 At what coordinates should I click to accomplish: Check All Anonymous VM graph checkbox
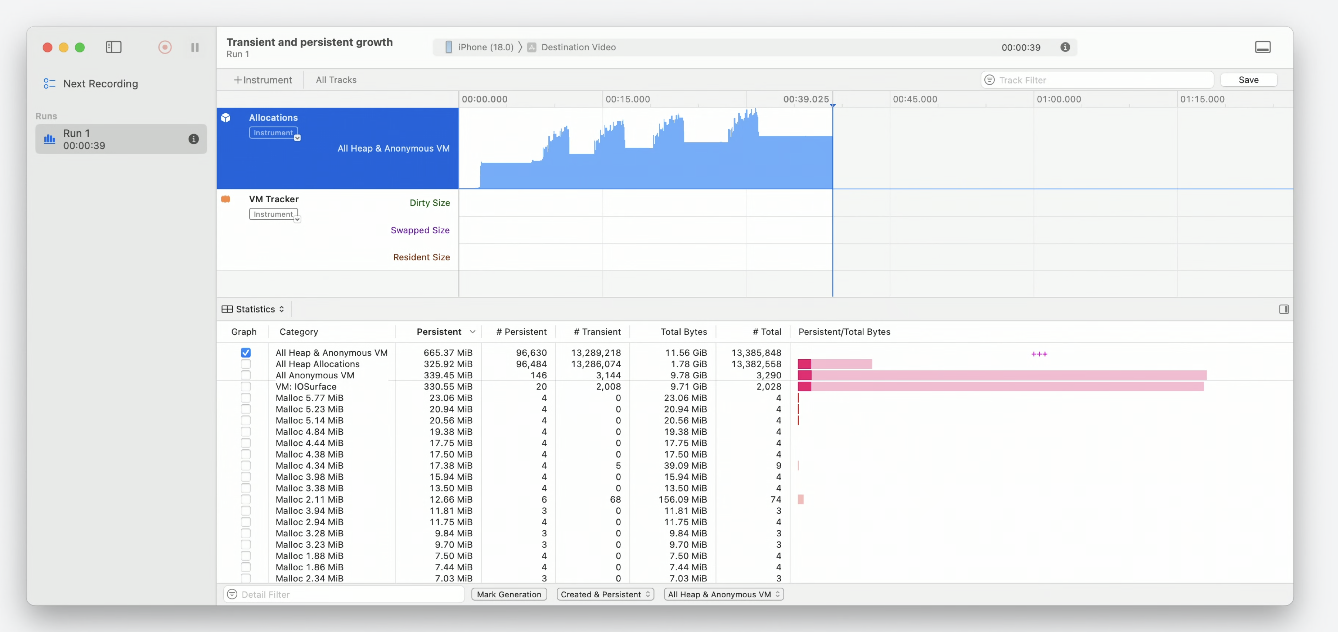[246, 376]
